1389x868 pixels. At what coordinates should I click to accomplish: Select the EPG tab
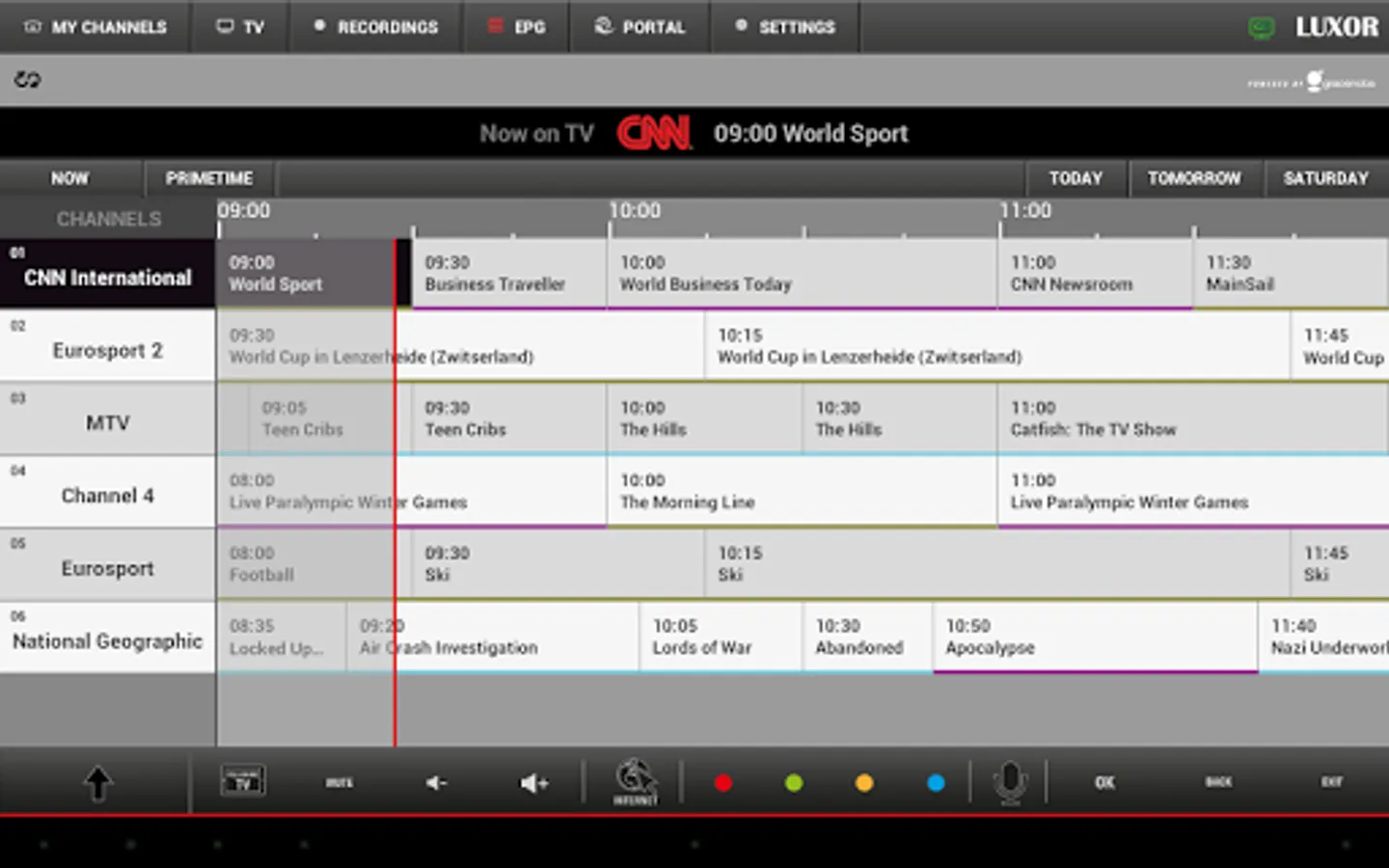[516, 27]
